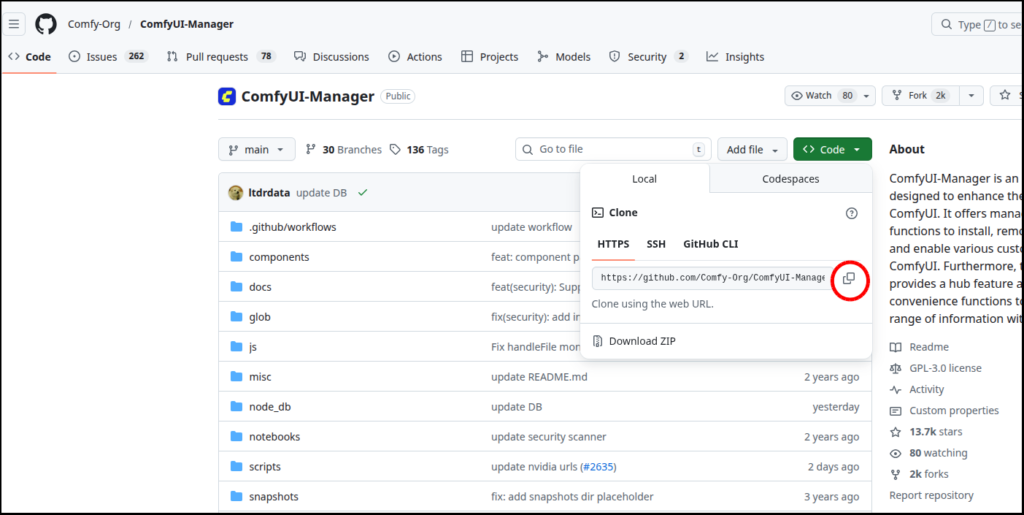Viewport: 1024px width, 515px height.
Task: Click Download ZIP
Action: [641, 341]
